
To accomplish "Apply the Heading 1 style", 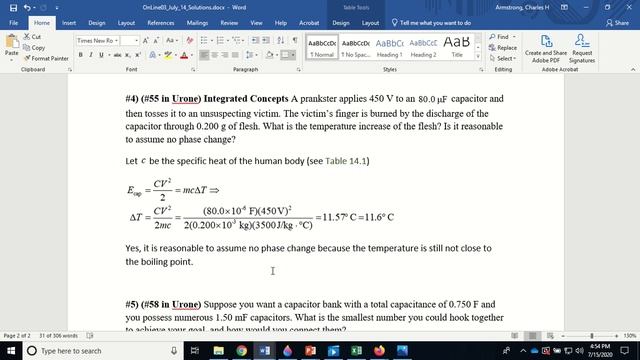I will click(x=389, y=48).
